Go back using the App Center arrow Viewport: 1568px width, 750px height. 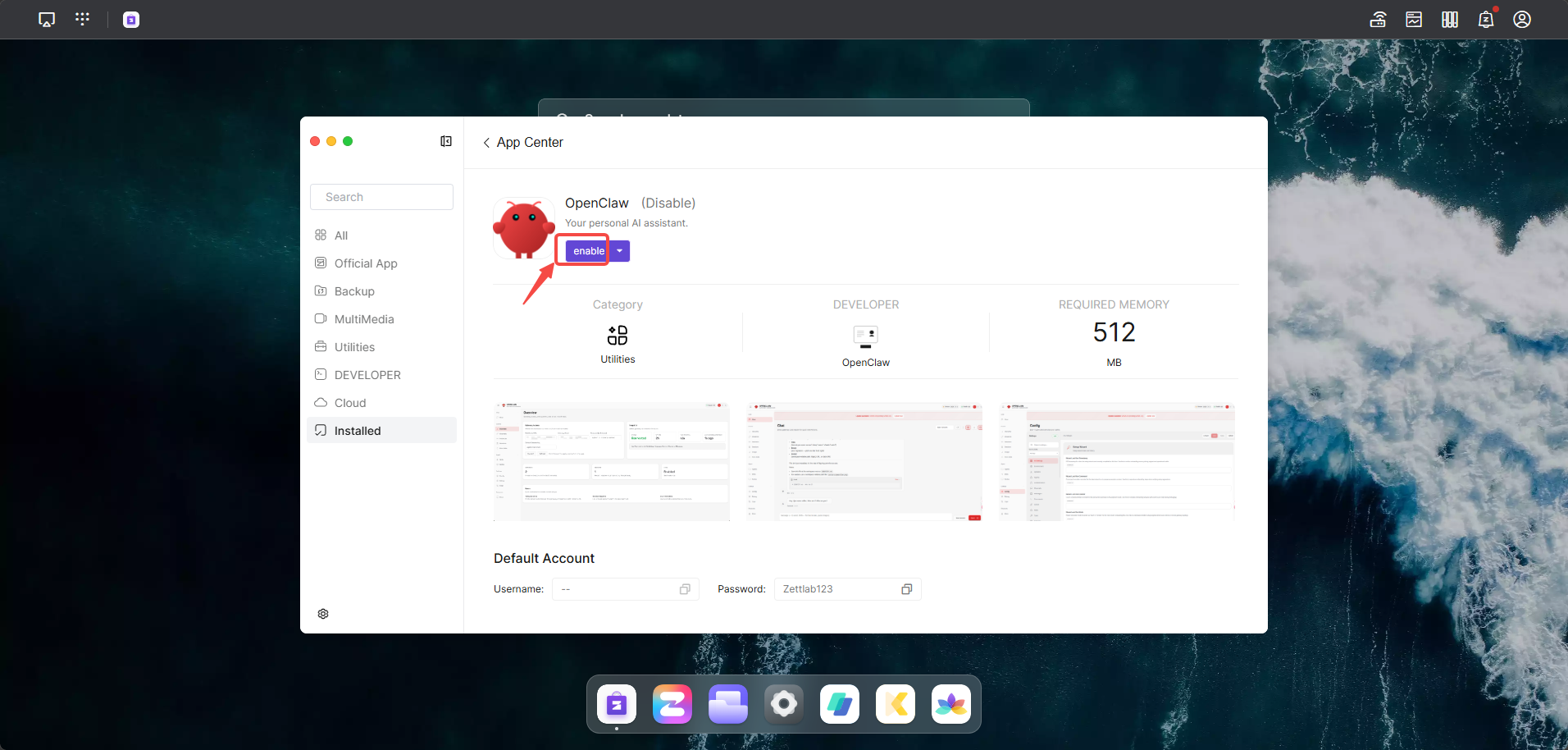pyautogui.click(x=486, y=143)
